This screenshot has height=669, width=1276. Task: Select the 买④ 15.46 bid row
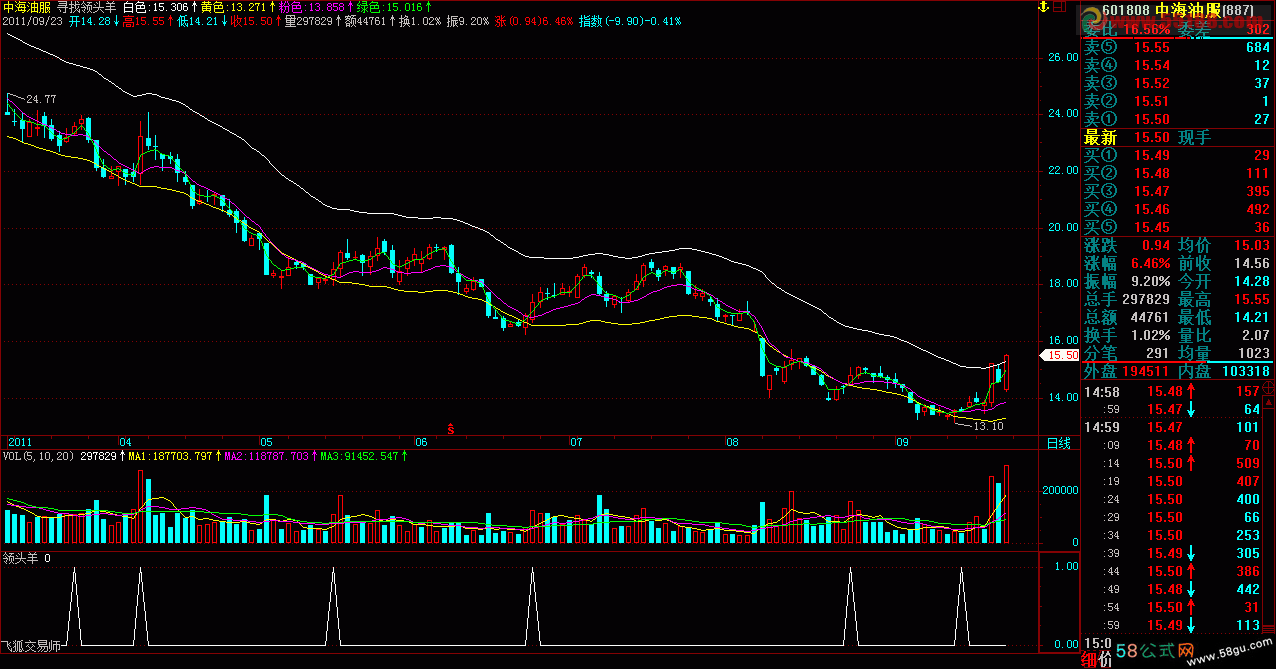click(1178, 209)
